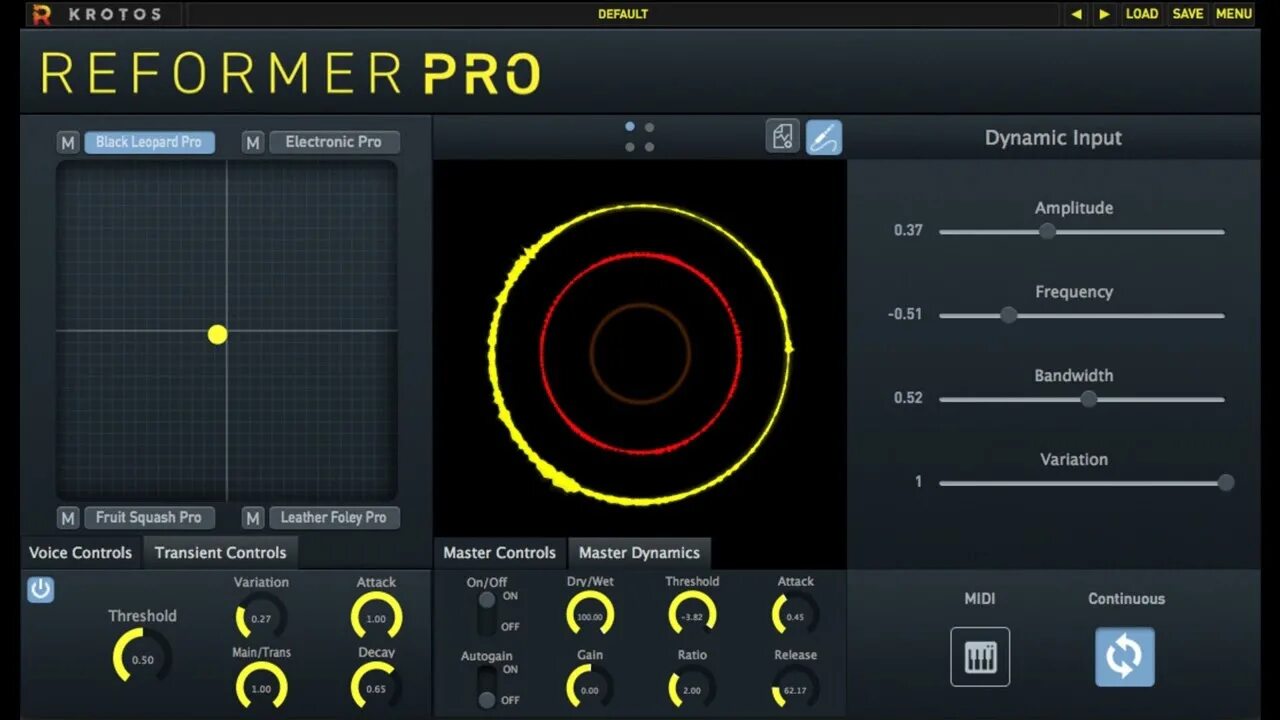Viewport: 1280px width, 720px height.
Task: Toggle the Continuous loop button
Action: point(1125,657)
